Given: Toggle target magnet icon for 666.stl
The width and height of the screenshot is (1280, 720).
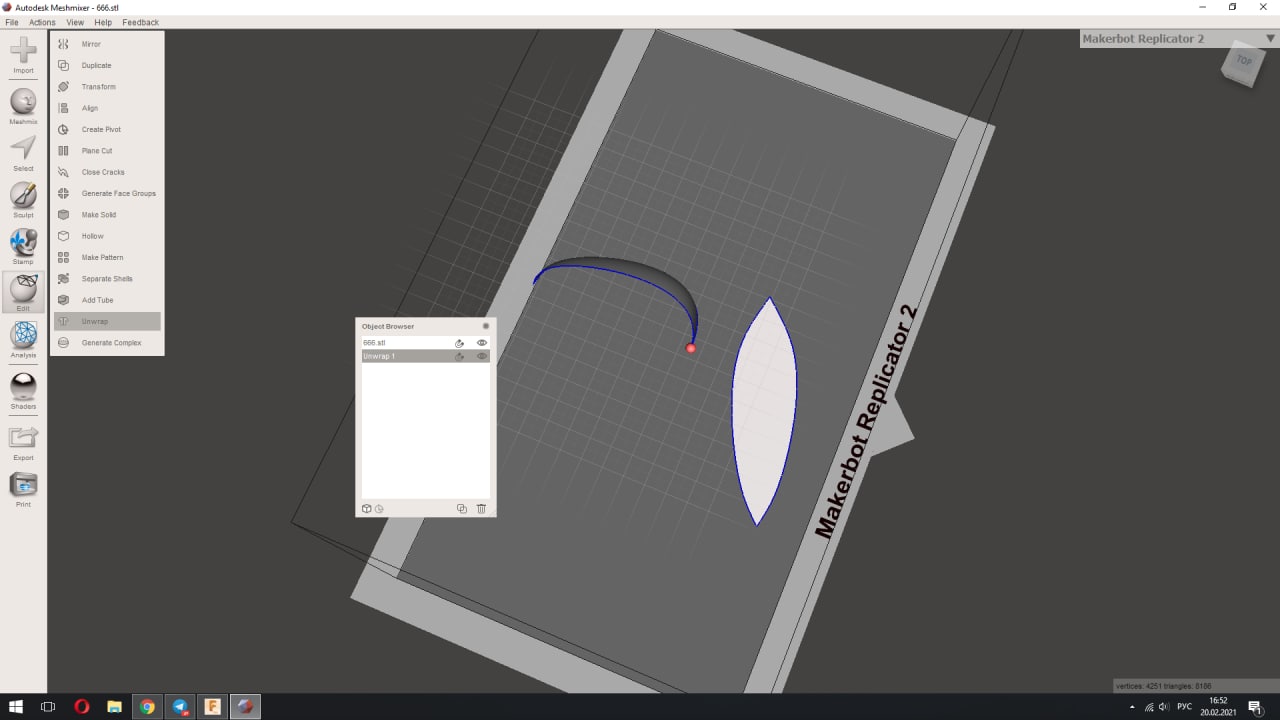Looking at the screenshot, I should click(x=459, y=343).
